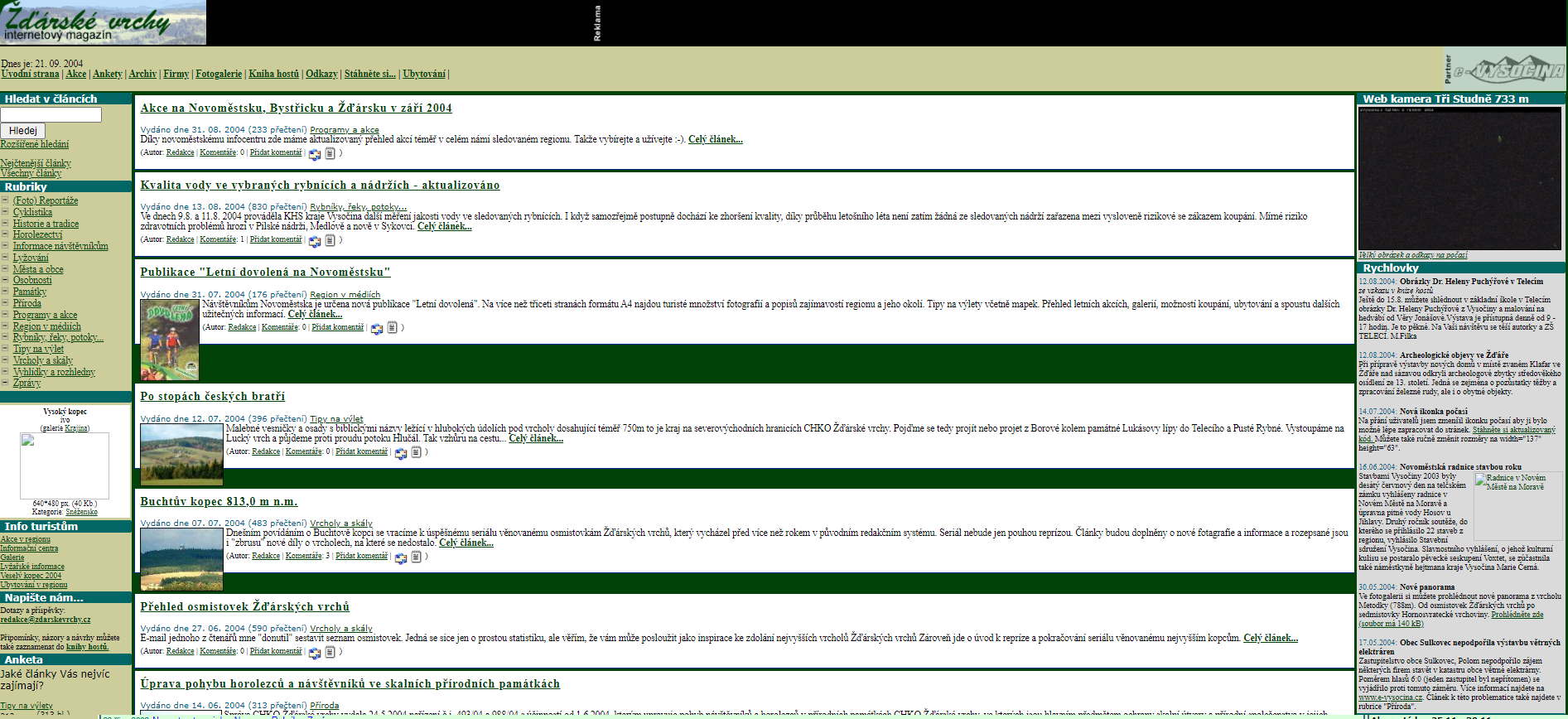Screen dimensions: 1568x719
Task: Collapse the minus icon beside Cyklistika
Action: tap(5, 212)
